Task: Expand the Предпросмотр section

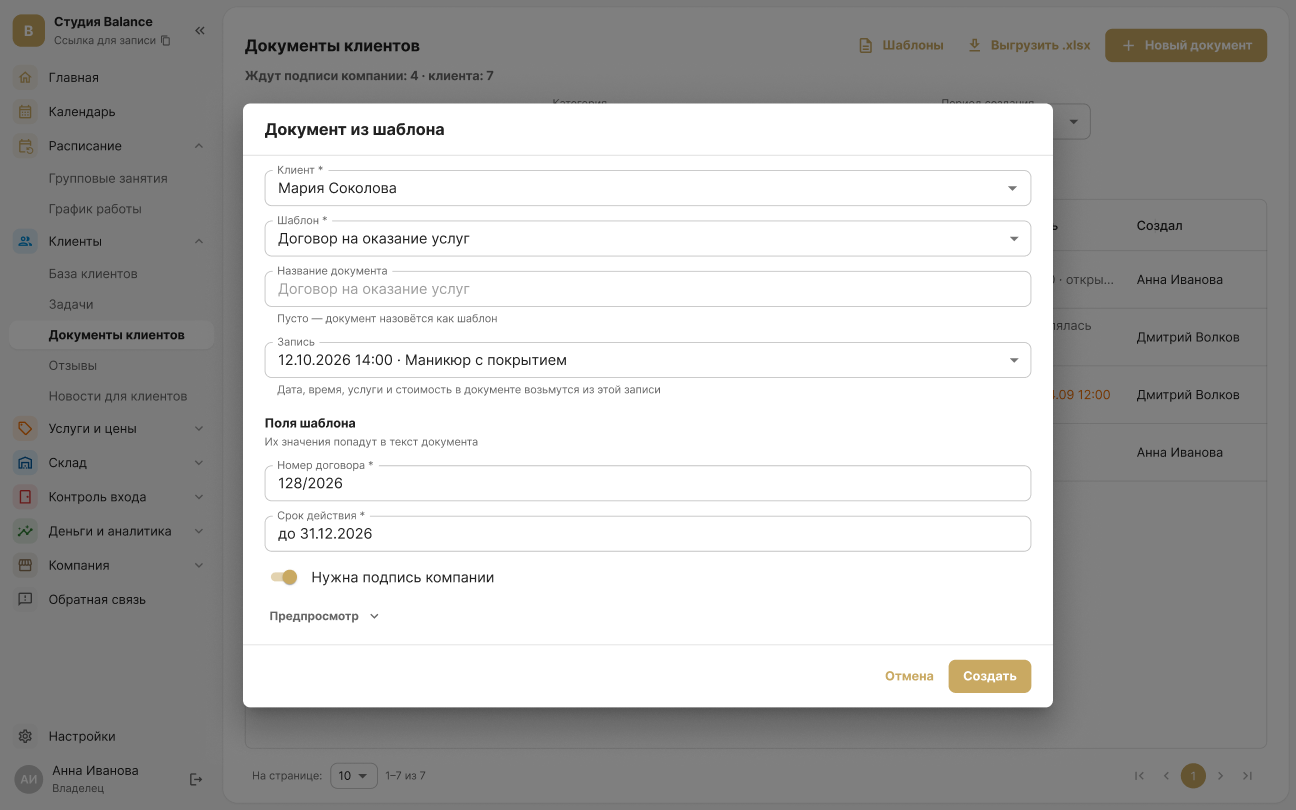Action: pos(325,616)
